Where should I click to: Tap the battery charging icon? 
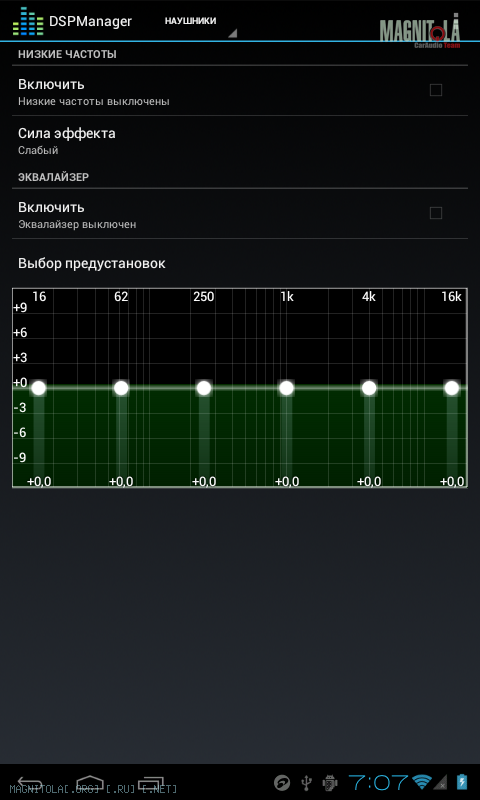462,782
